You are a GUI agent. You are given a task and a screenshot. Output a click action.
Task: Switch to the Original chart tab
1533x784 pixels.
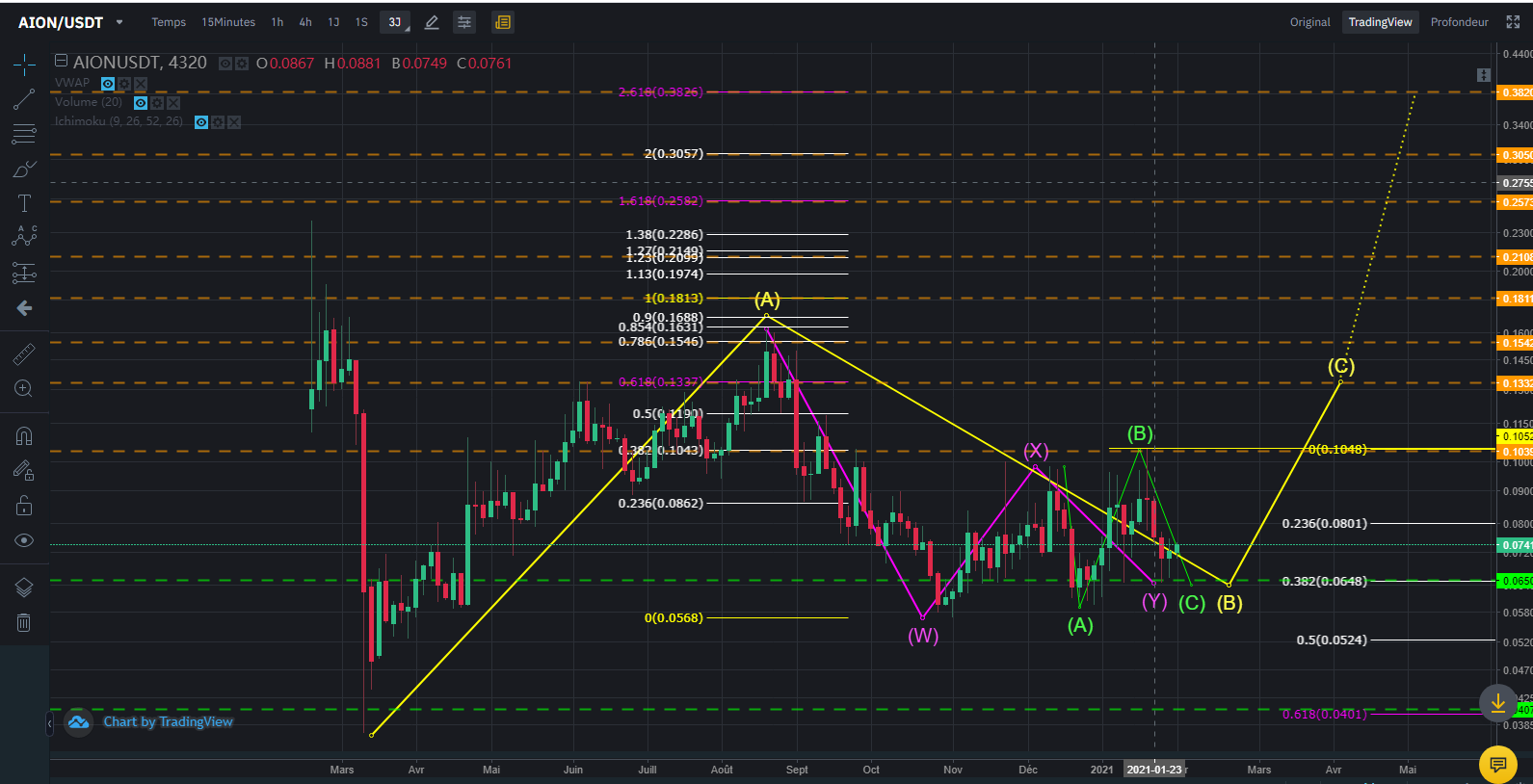coord(1310,22)
